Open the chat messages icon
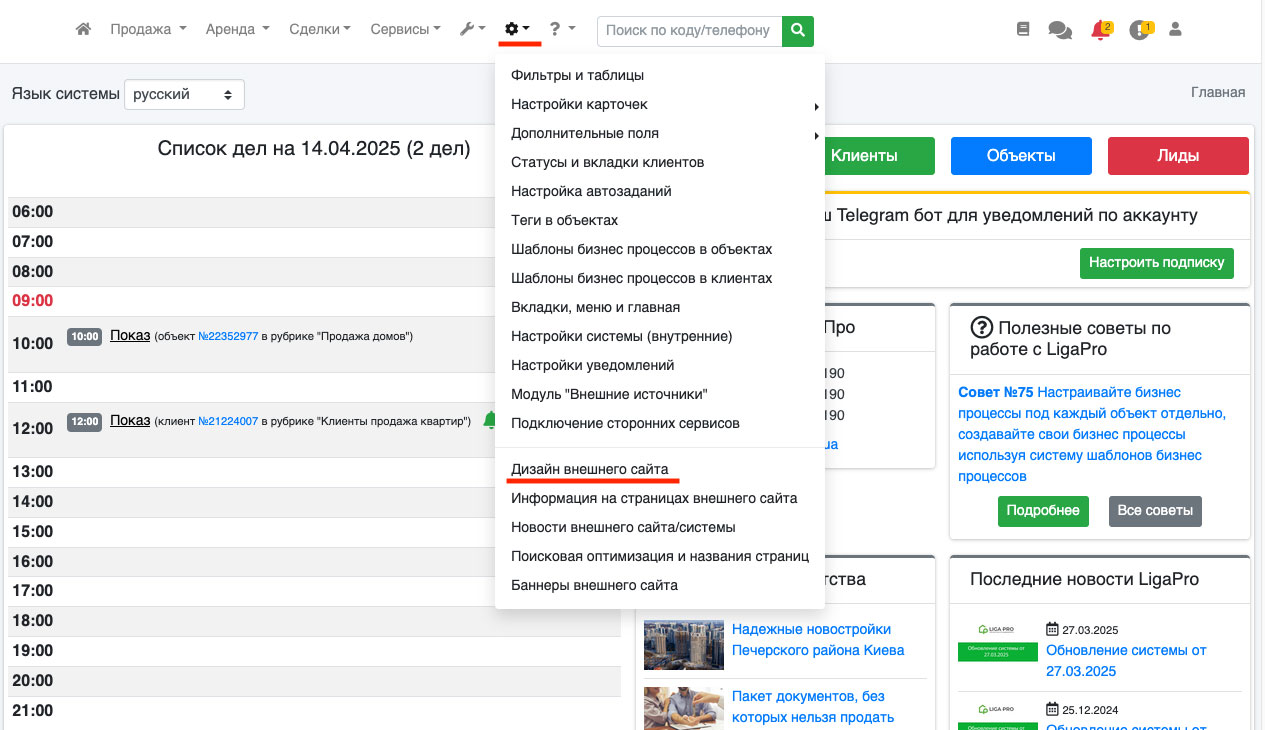1265x730 pixels. [1060, 30]
